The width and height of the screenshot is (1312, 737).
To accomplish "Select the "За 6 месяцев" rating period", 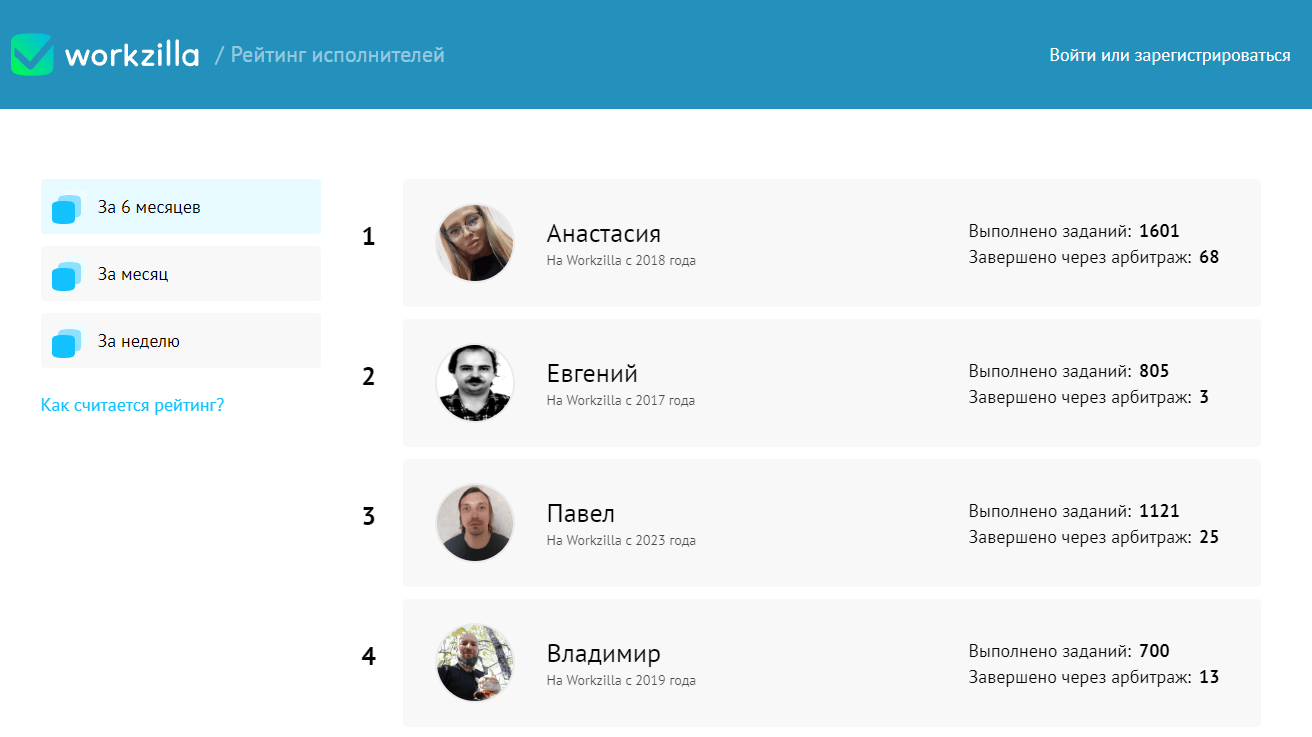I will [x=149, y=208].
